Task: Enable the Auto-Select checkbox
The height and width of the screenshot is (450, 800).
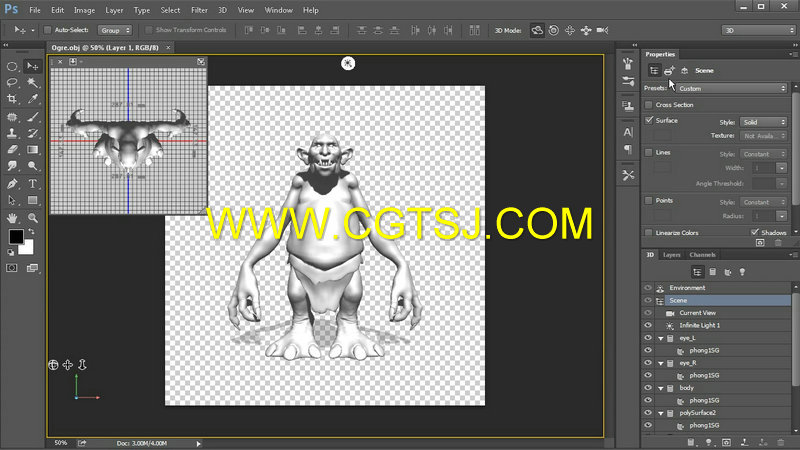Action: coord(47,30)
